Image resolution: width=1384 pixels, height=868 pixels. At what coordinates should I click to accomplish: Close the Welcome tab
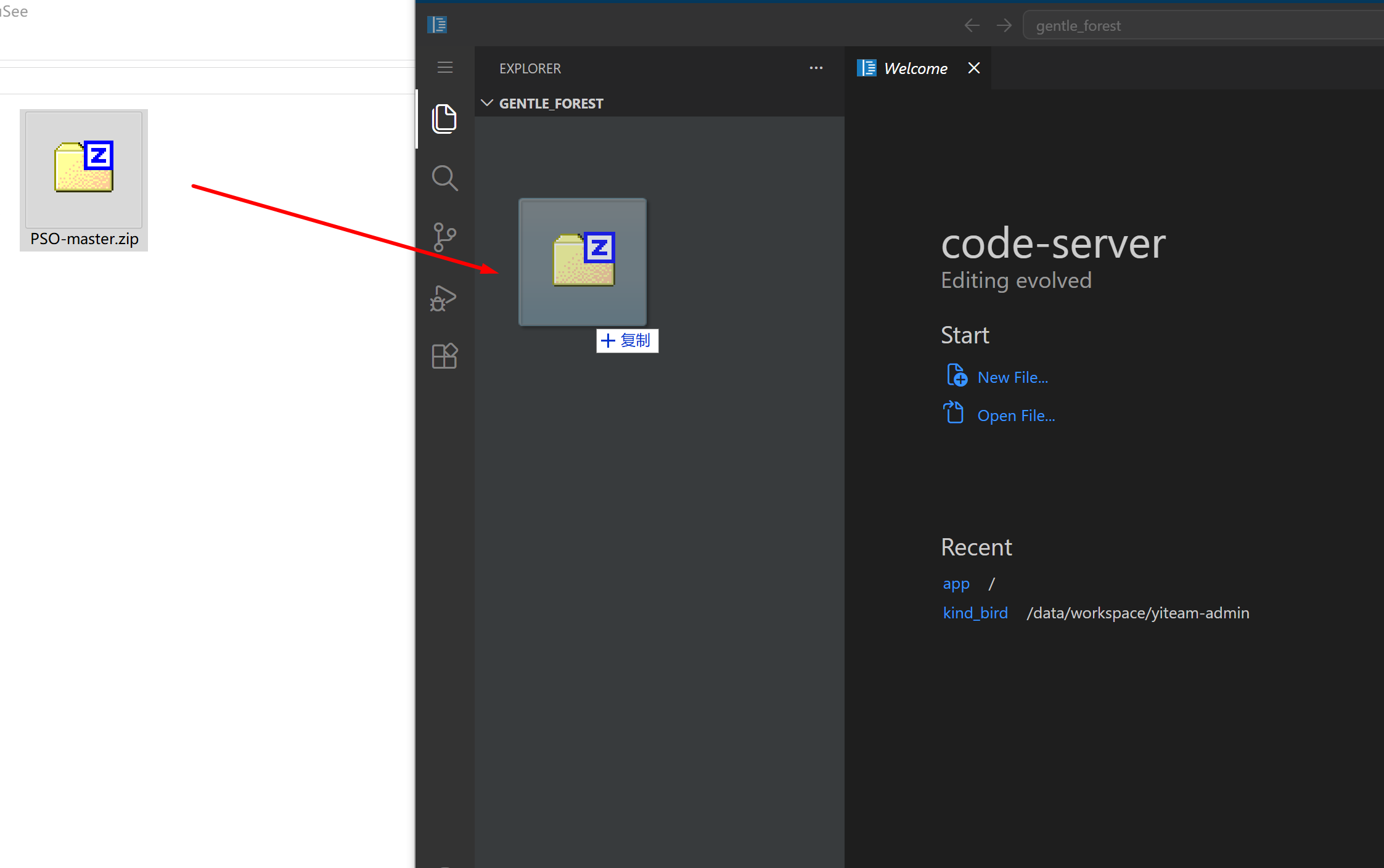(x=974, y=68)
